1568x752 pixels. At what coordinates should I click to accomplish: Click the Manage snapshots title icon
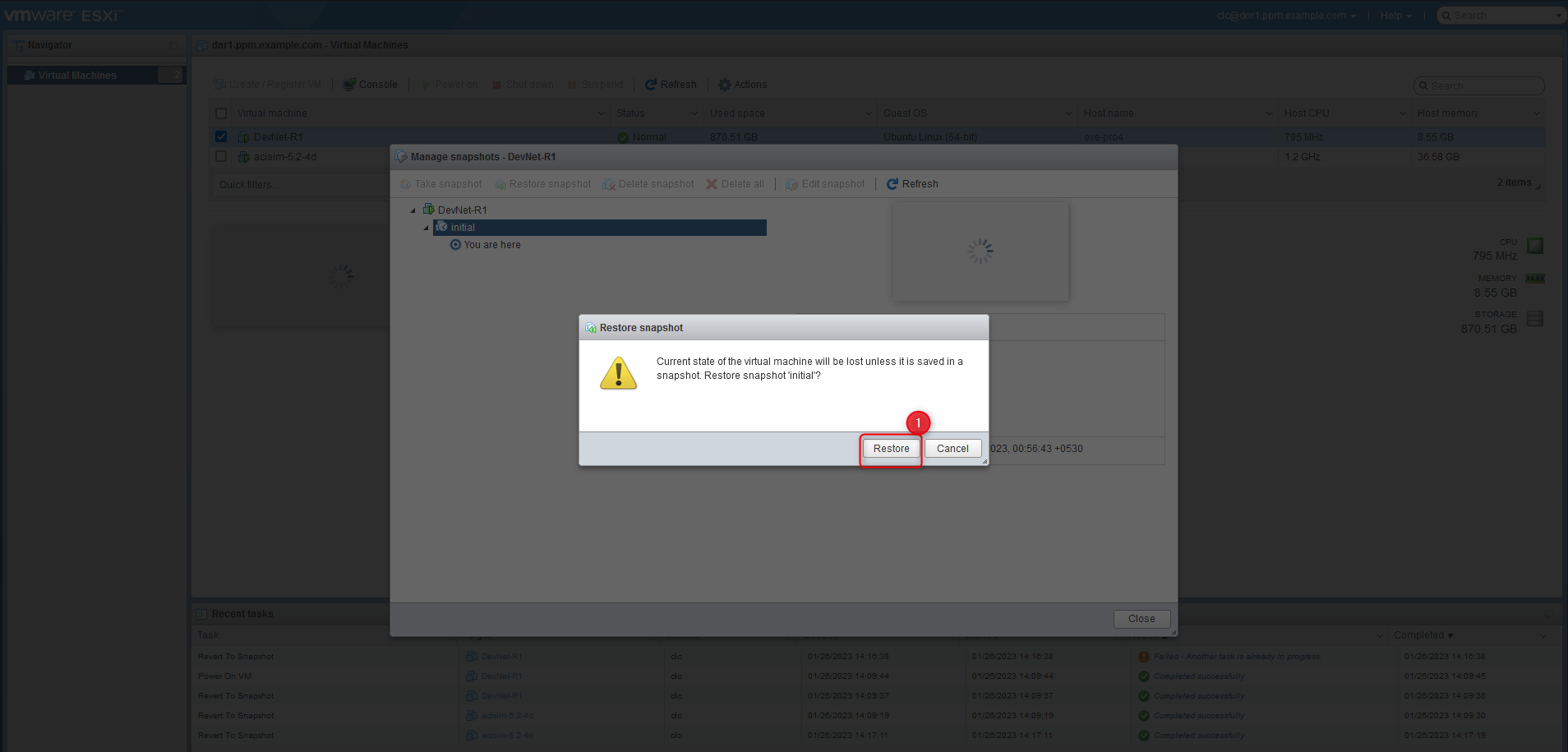coord(401,156)
